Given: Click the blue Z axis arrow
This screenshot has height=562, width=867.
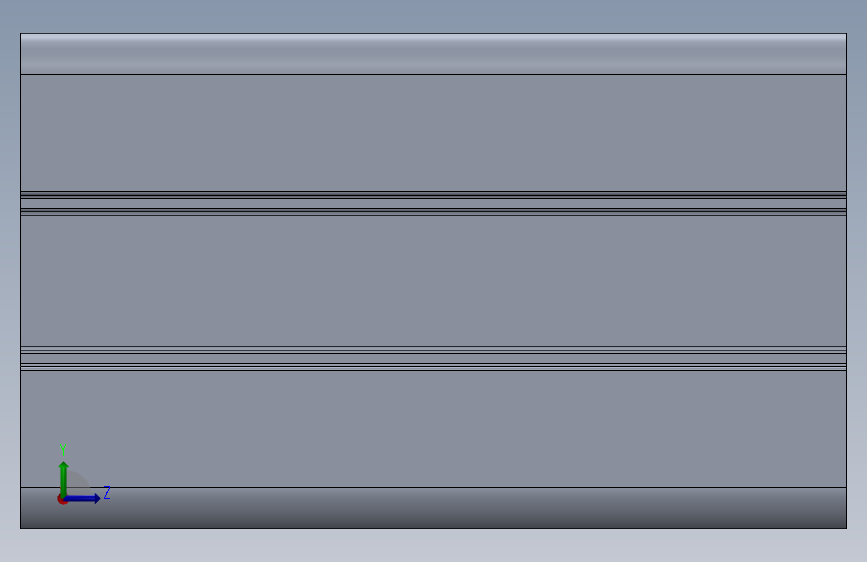Looking at the screenshot, I should [x=83, y=499].
